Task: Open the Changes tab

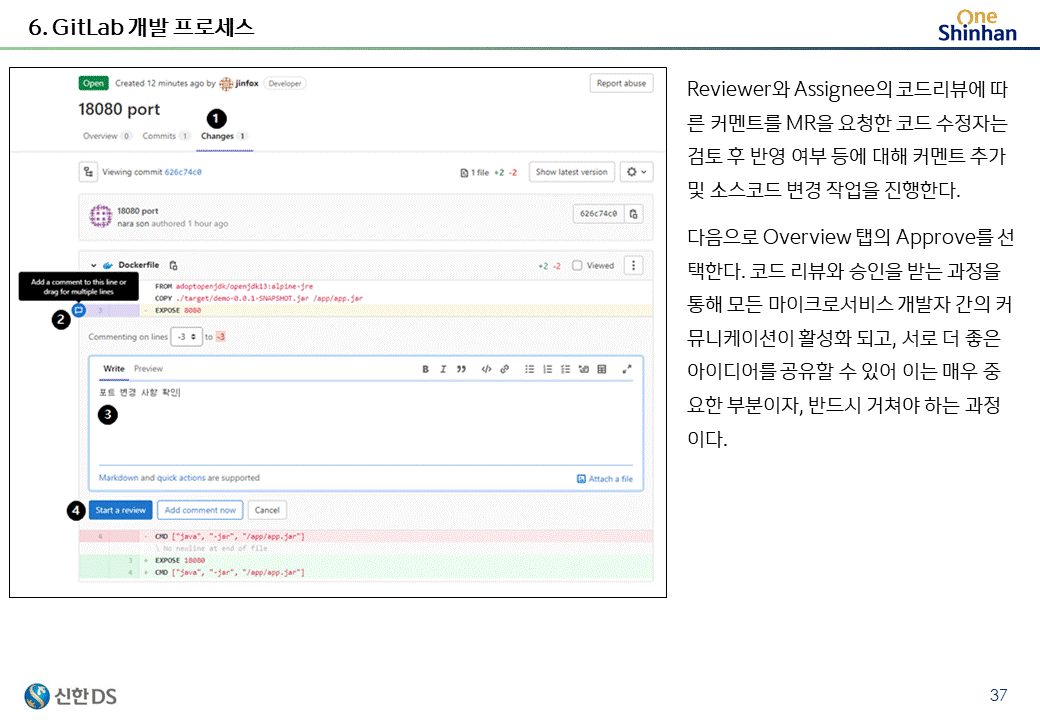Action: pyautogui.click(x=224, y=136)
